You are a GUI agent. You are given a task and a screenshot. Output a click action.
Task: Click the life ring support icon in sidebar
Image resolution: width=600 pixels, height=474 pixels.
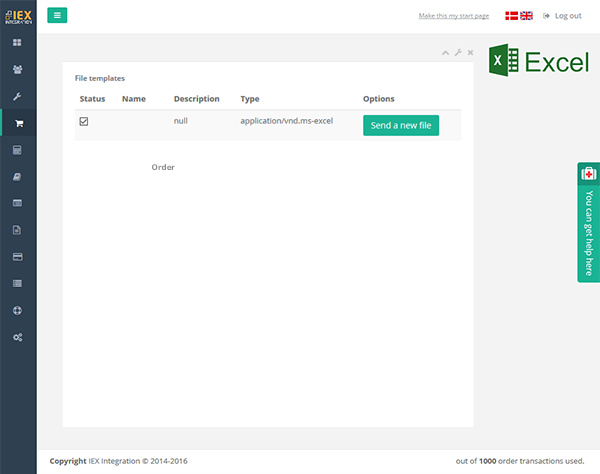click(x=18, y=310)
